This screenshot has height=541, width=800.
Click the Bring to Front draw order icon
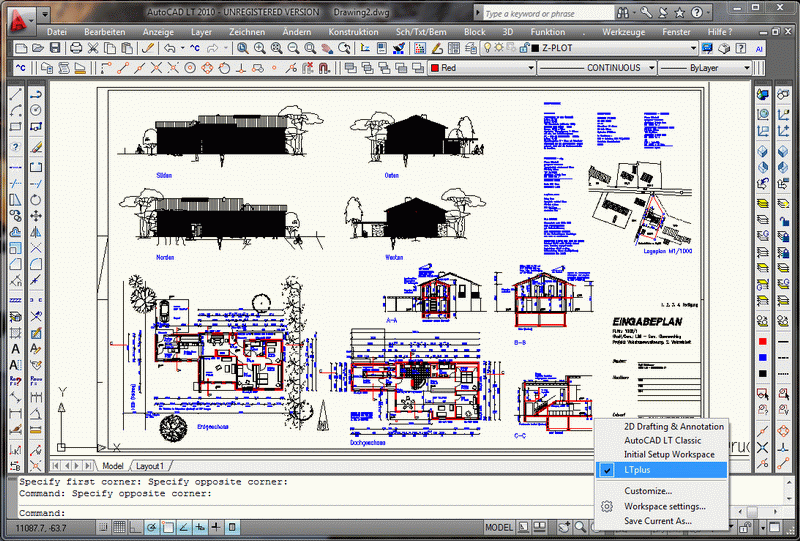(x=350, y=68)
